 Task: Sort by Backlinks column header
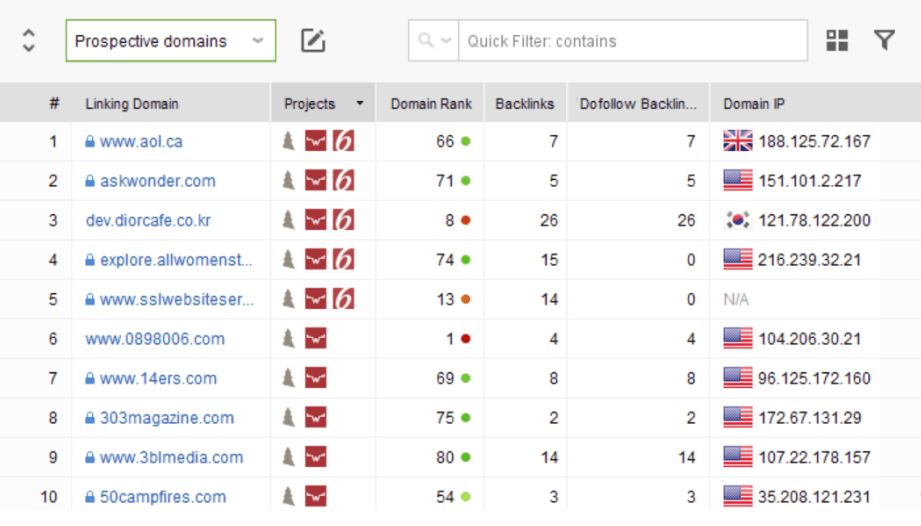click(x=525, y=103)
